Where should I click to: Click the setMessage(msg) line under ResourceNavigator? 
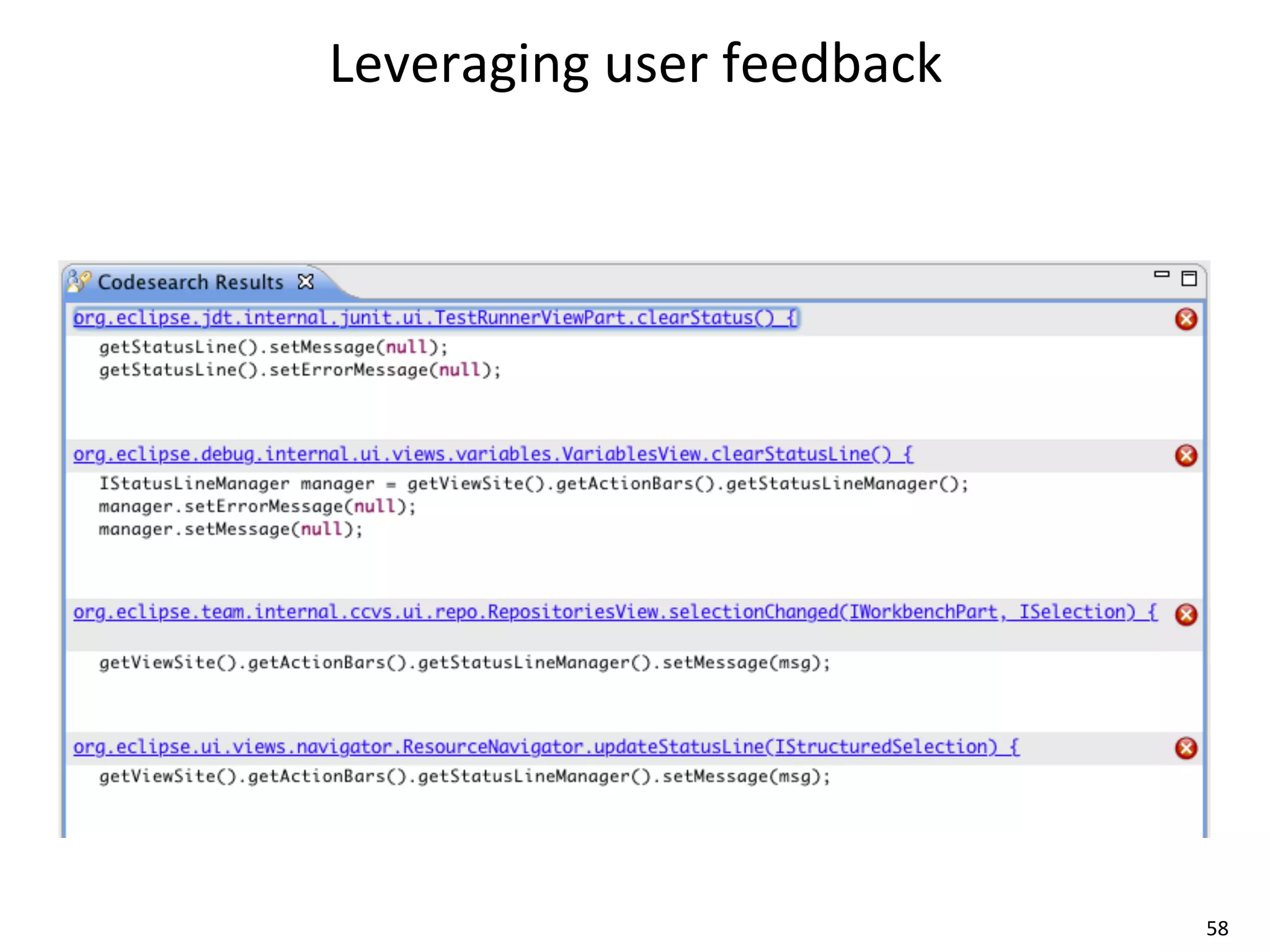pos(464,777)
